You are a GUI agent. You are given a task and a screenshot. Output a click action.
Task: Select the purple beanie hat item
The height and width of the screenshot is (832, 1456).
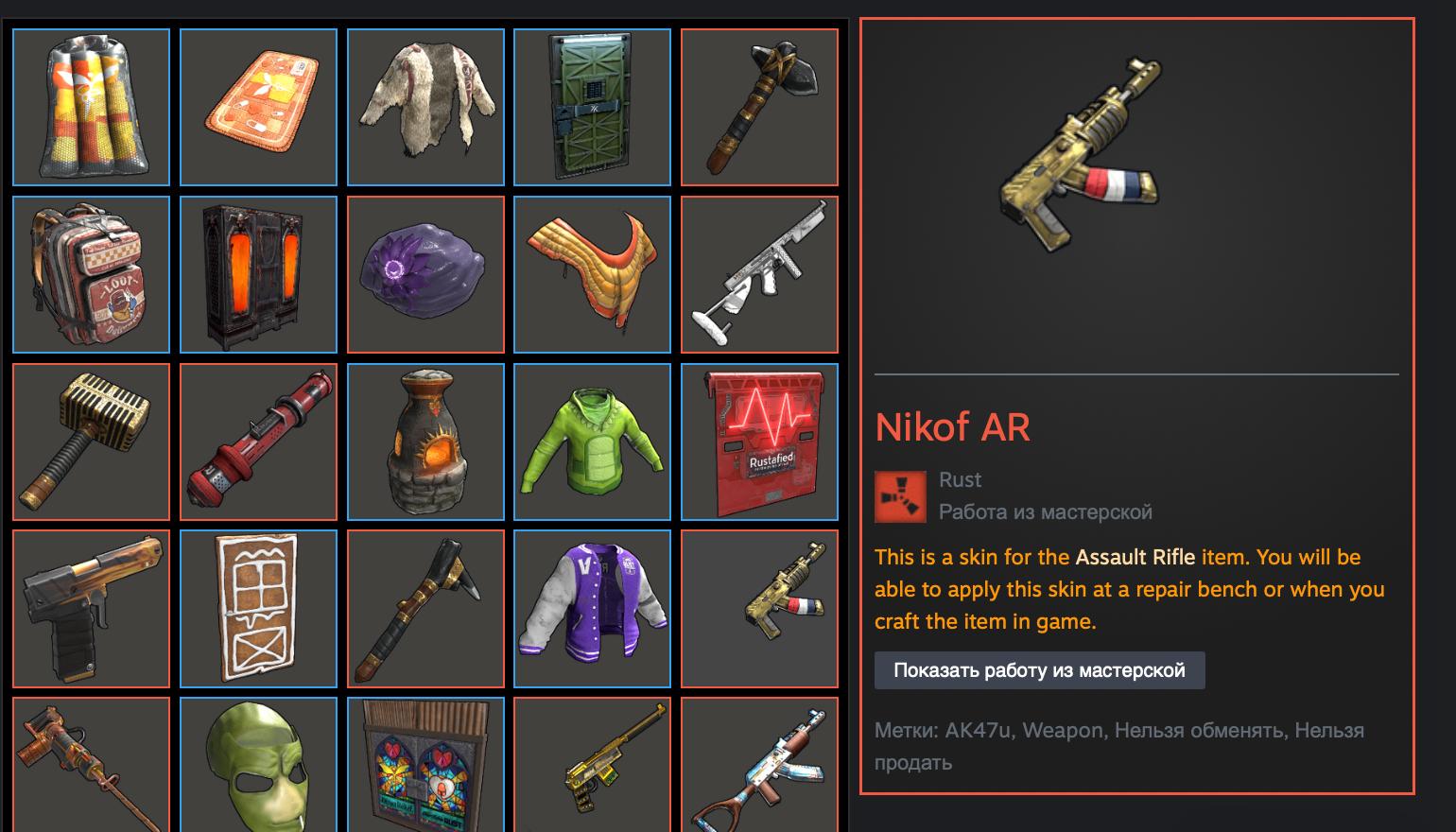[x=425, y=274]
